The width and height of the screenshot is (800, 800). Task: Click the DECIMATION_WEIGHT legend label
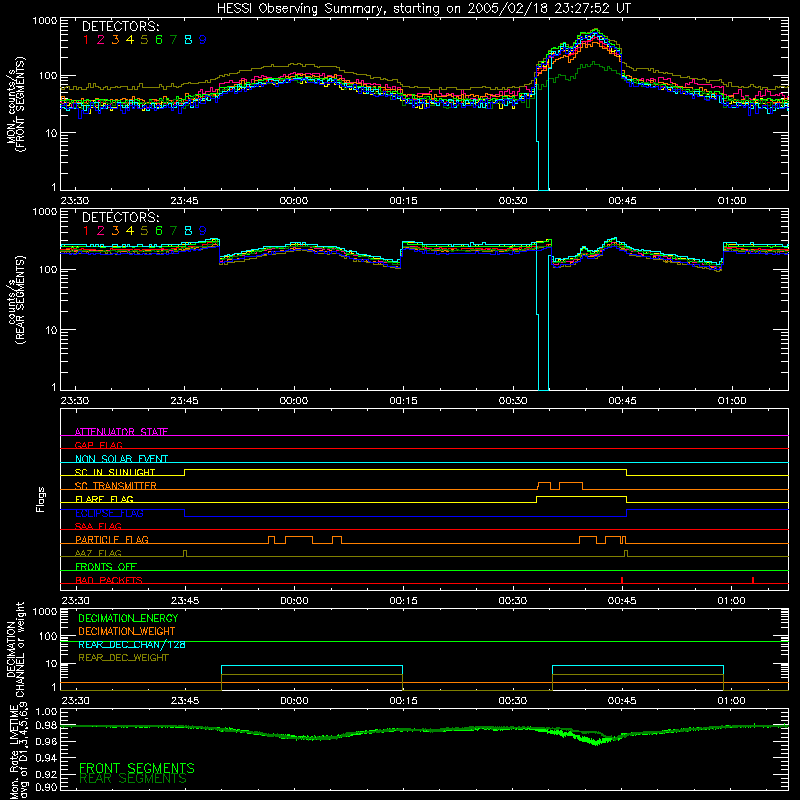(127, 631)
